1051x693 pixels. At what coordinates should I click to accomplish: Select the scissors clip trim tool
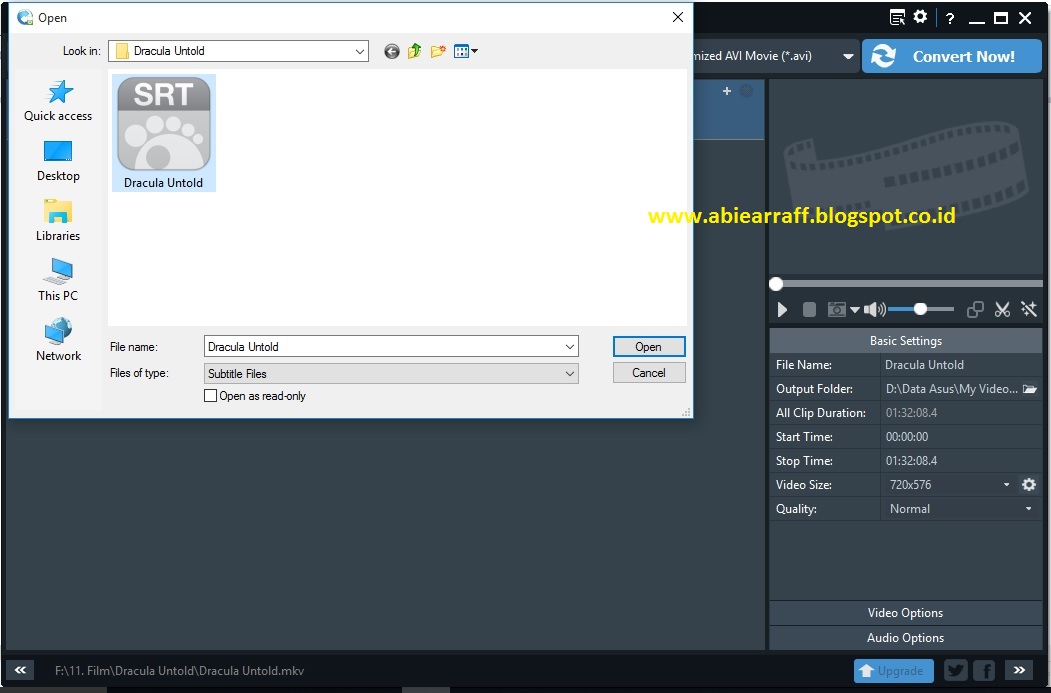click(x=1002, y=309)
